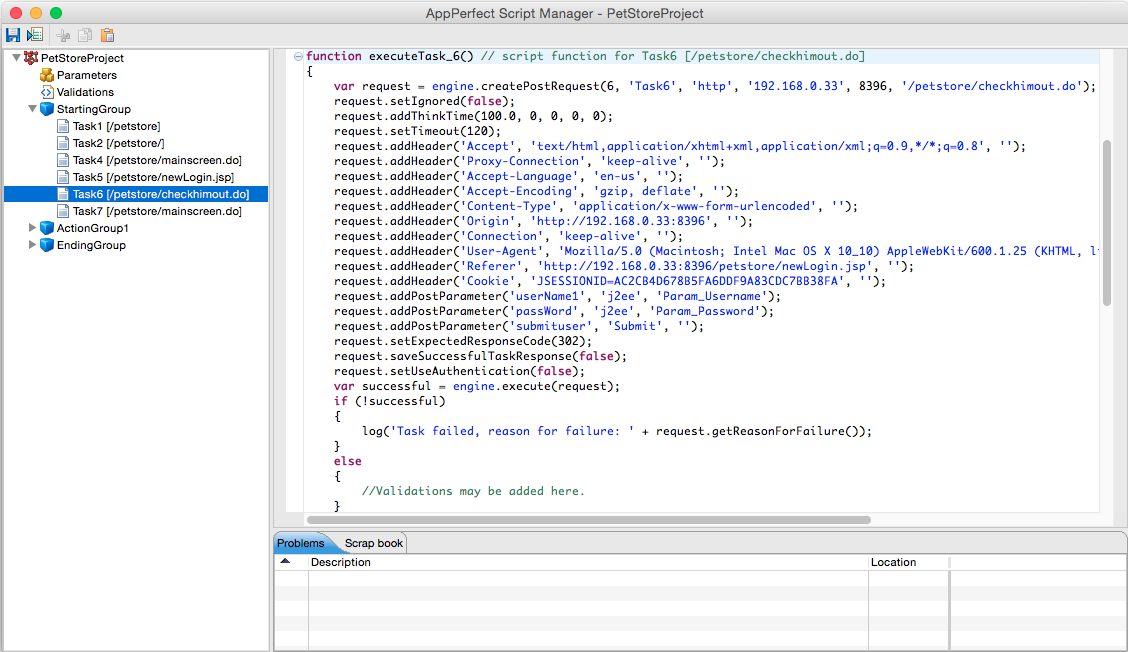Collapse the PetStoreProject tree root

coord(17,58)
